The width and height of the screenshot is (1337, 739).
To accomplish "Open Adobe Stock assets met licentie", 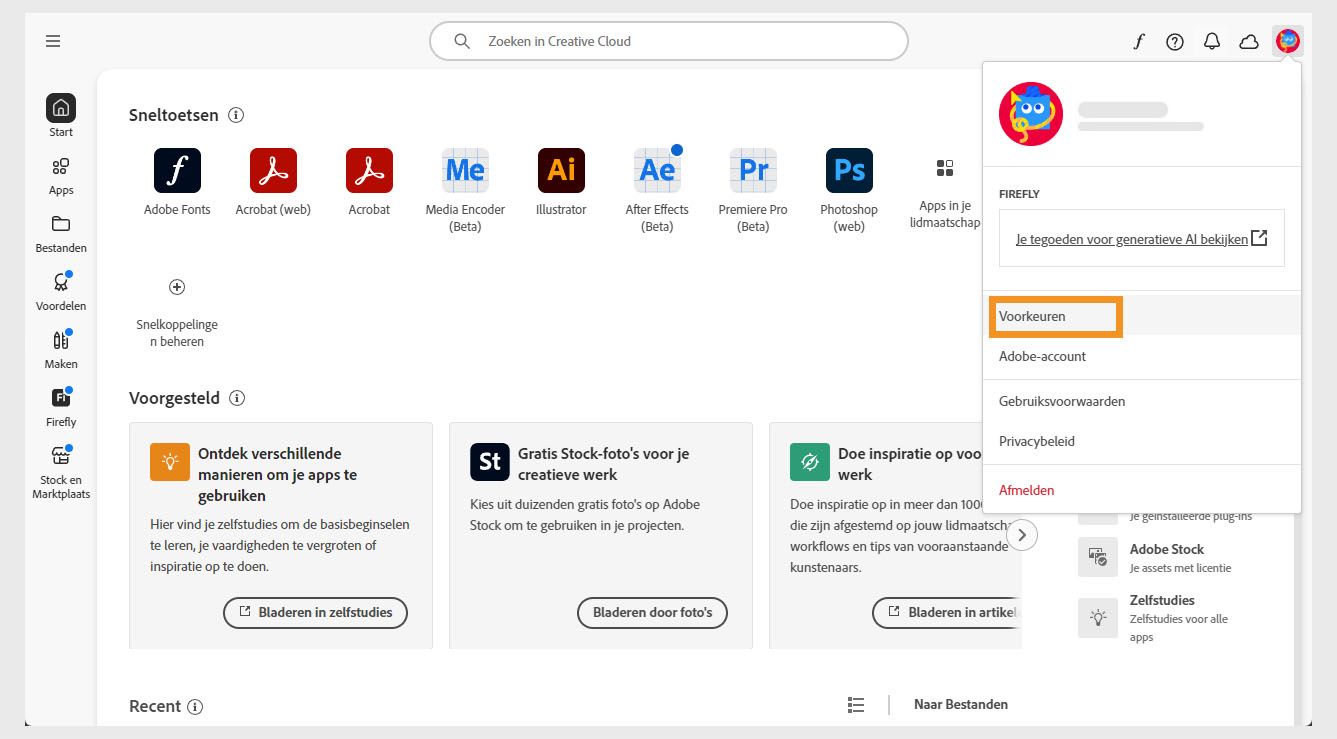I will pos(1155,557).
